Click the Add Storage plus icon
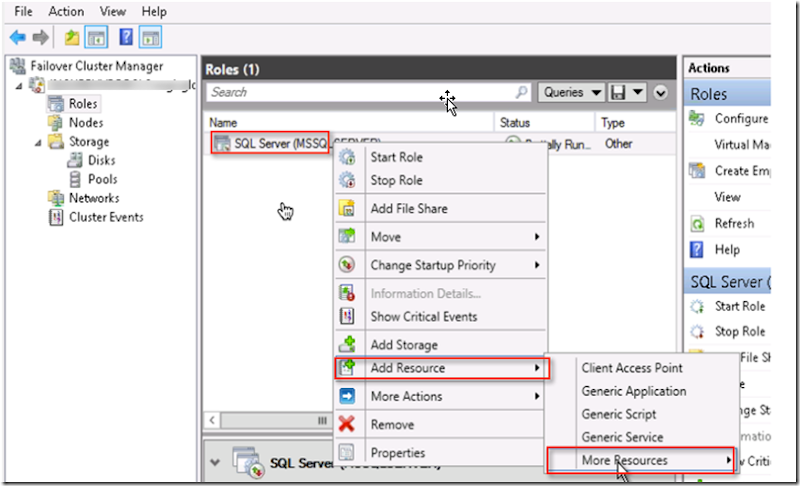This screenshot has width=800, height=486. point(347,344)
